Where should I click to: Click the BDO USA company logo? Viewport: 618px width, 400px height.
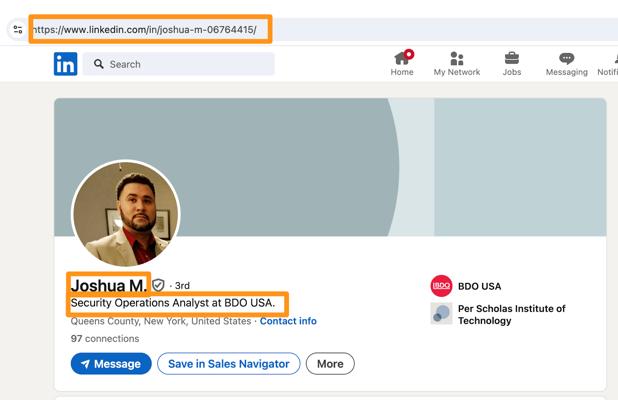(441, 286)
